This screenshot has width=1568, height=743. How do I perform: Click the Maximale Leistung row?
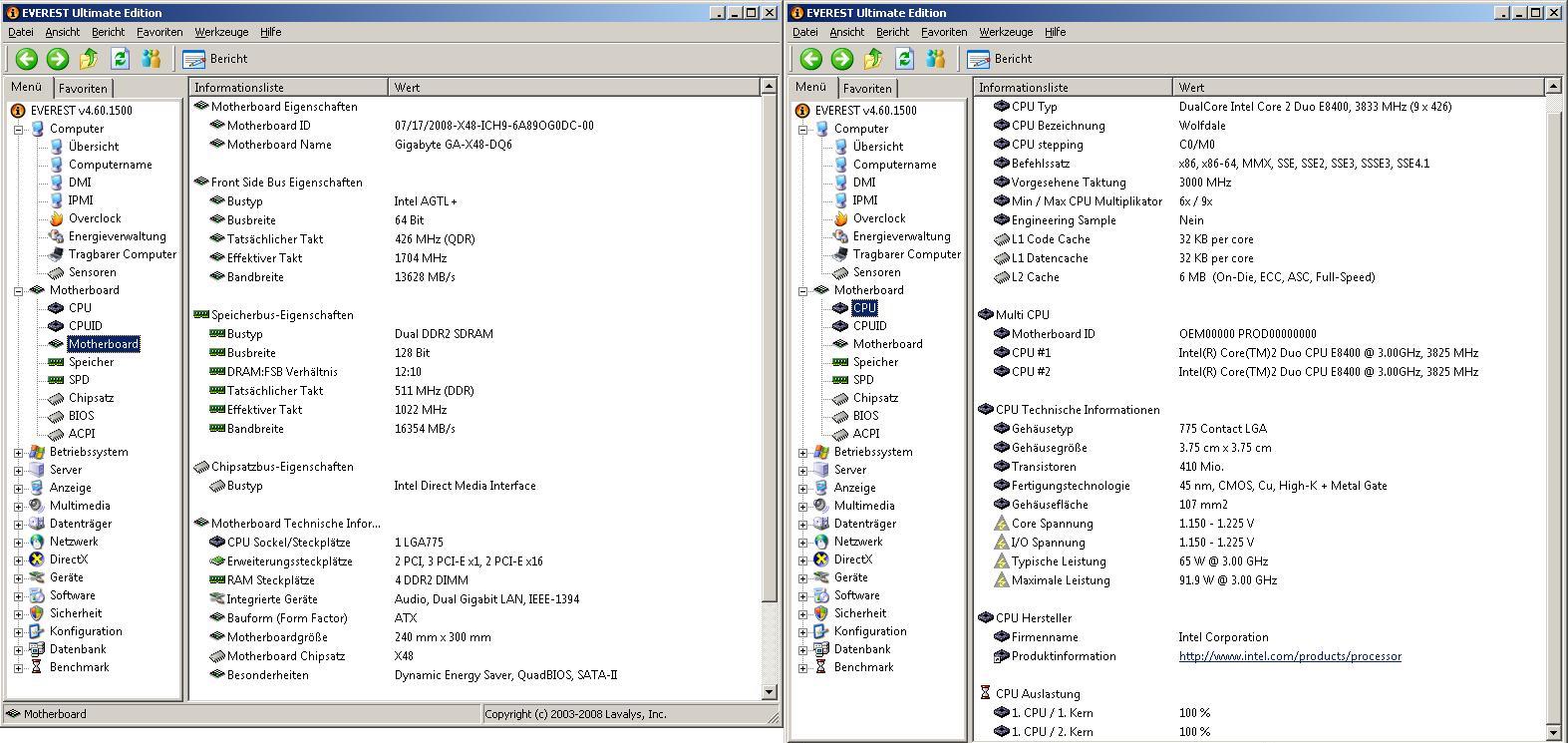(x=1259, y=580)
